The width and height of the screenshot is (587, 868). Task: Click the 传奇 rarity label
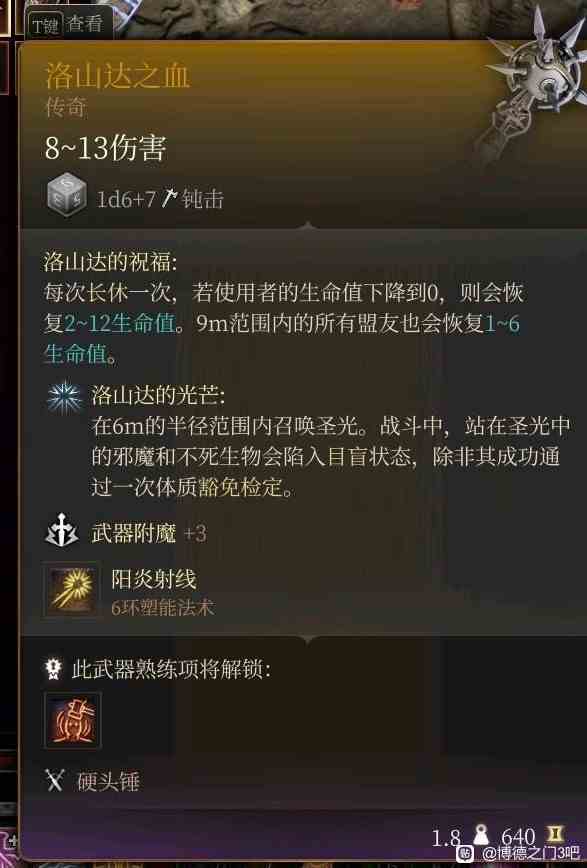[66, 107]
